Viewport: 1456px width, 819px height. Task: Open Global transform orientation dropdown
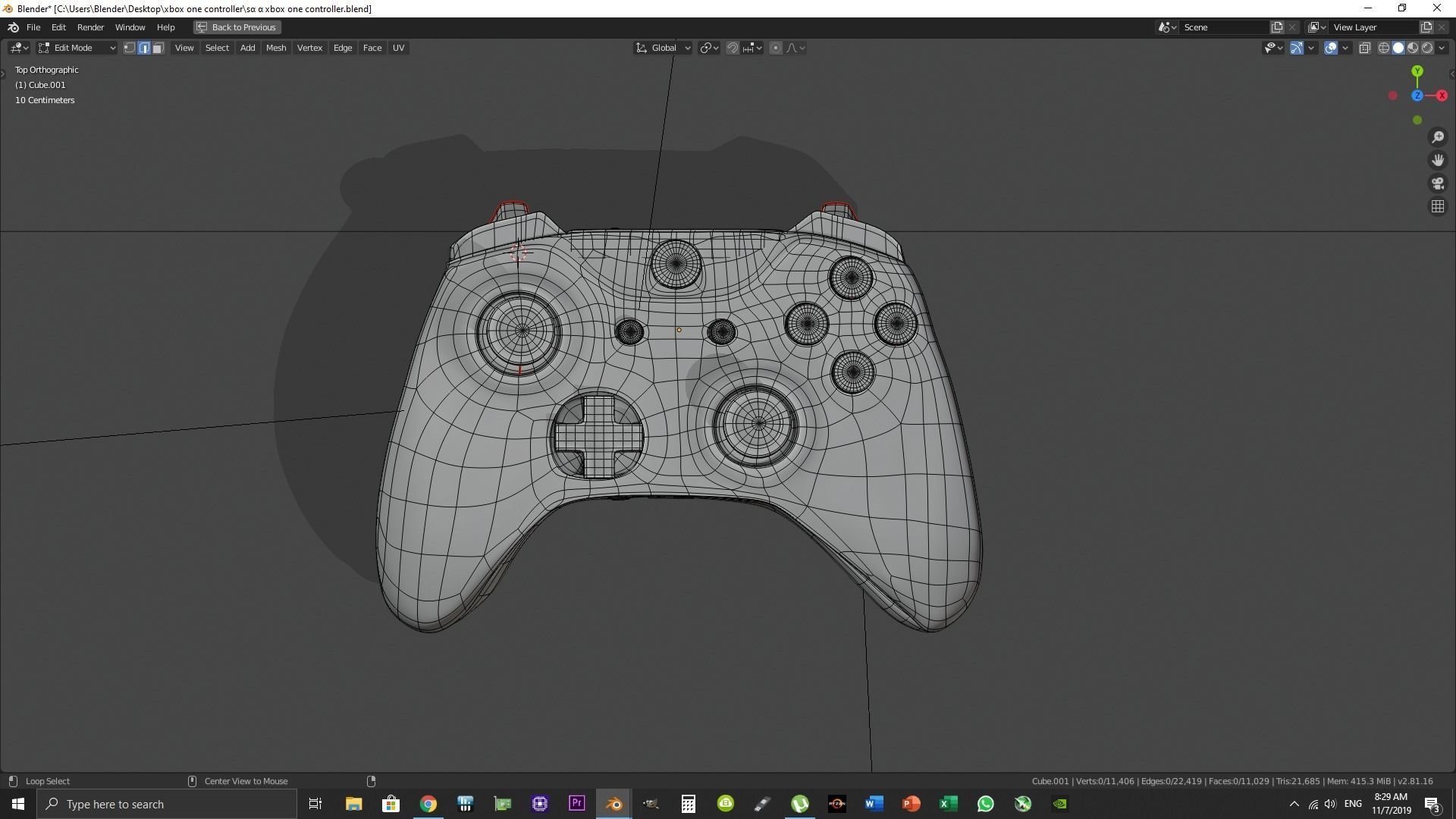point(664,48)
